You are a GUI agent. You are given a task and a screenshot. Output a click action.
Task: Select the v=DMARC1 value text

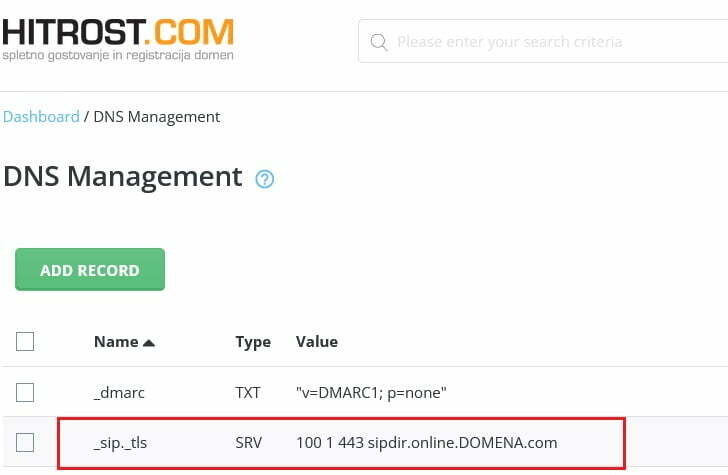370,393
